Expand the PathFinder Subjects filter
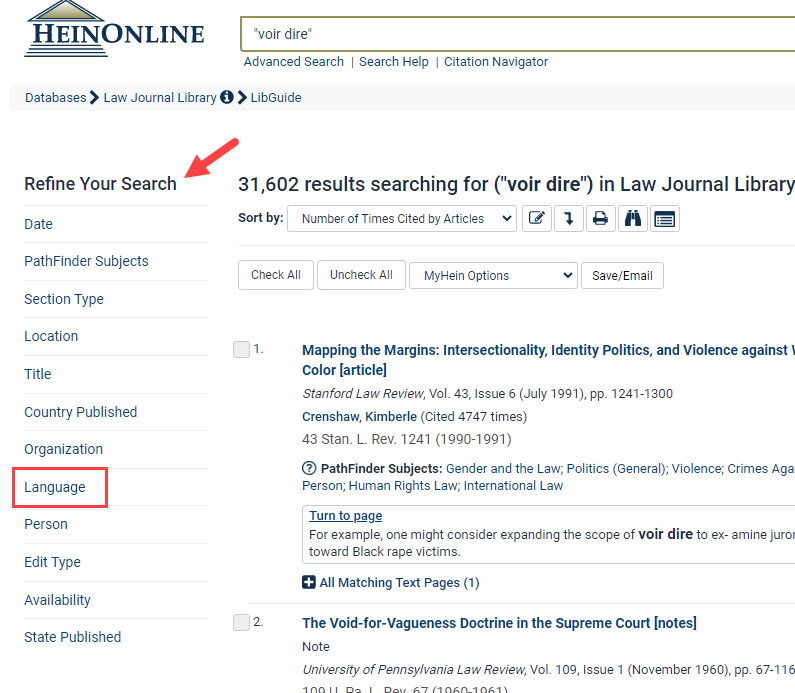795x693 pixels. point(86,261)
